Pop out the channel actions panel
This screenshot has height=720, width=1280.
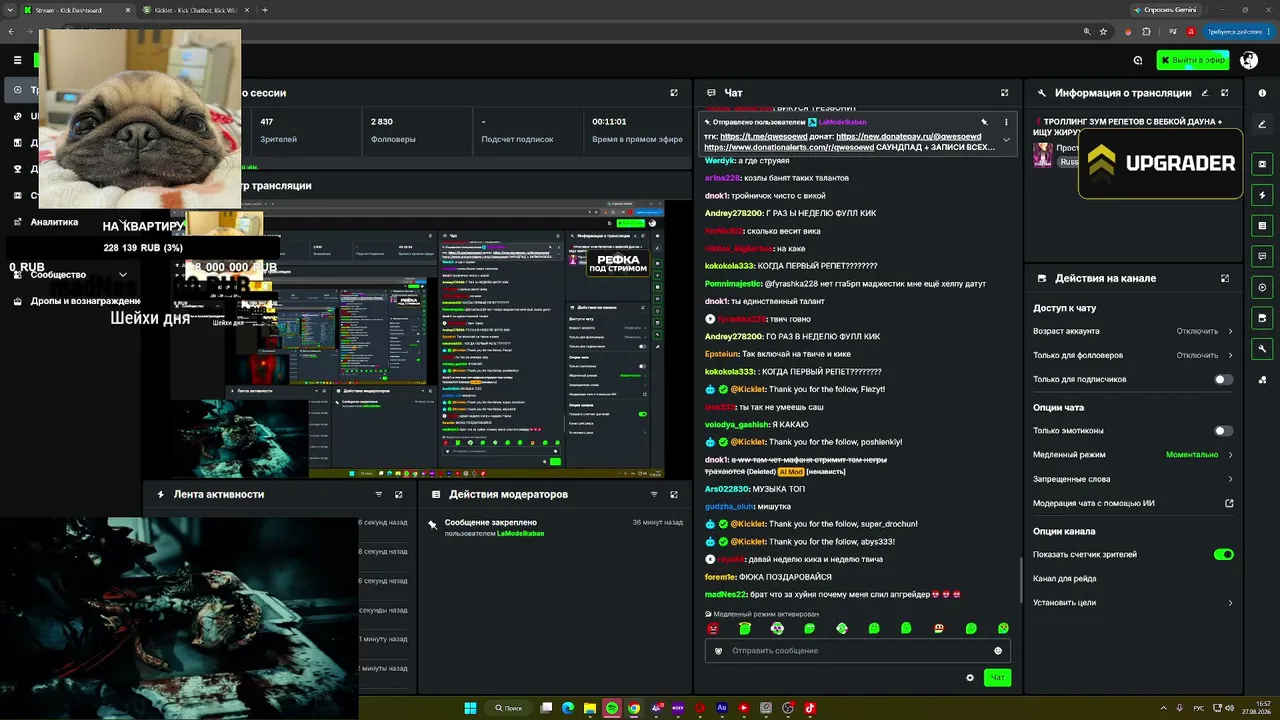[1225, 278]
